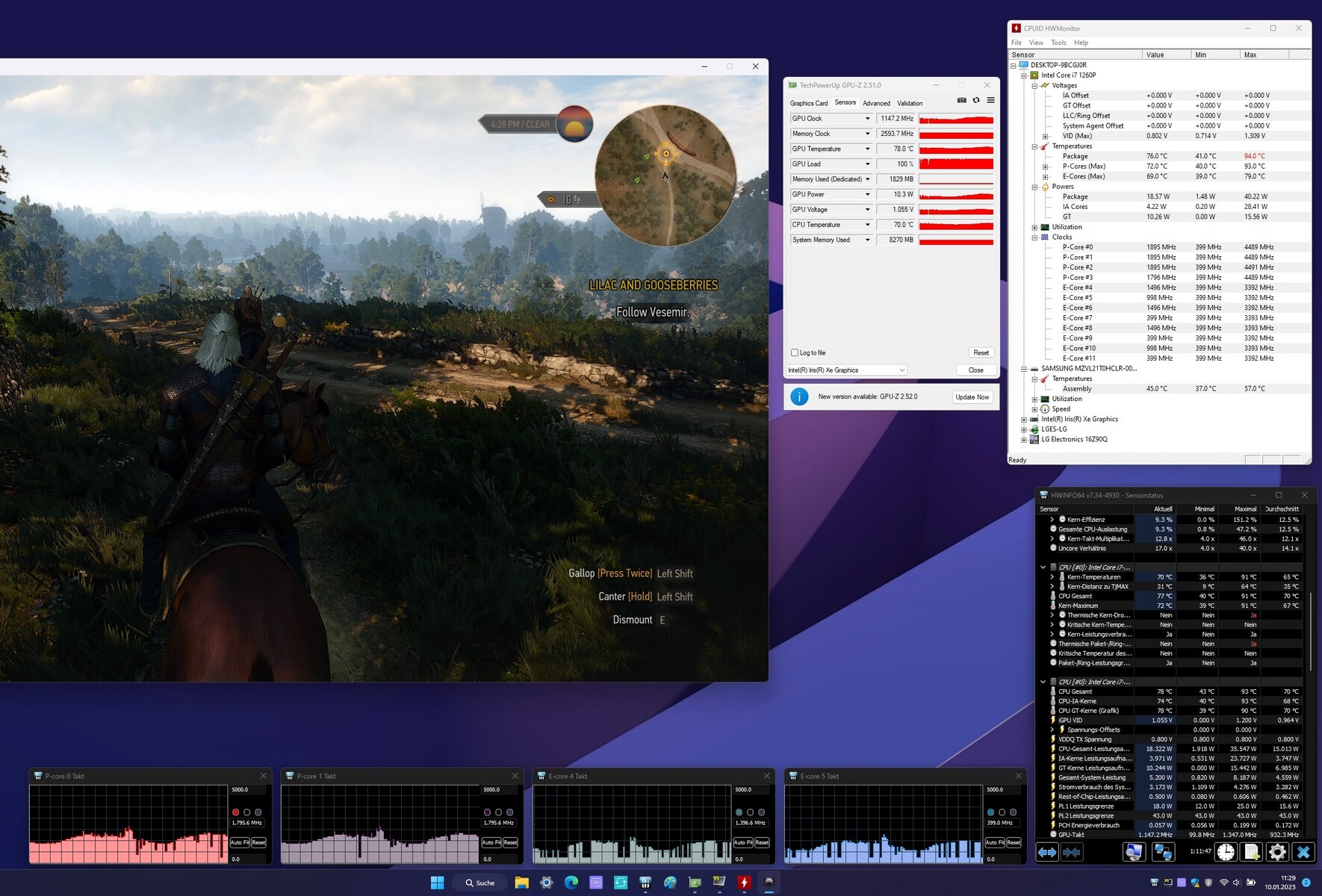
Task: Enable Log to file checkbox in GPU-Z
Action: point(795,352)
